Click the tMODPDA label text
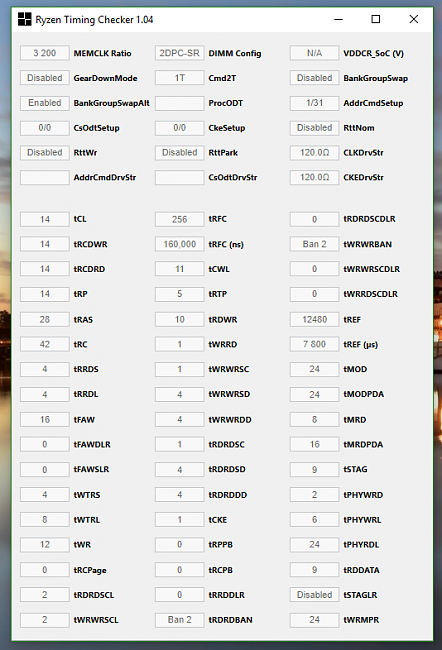 click(x=364, y=394)
